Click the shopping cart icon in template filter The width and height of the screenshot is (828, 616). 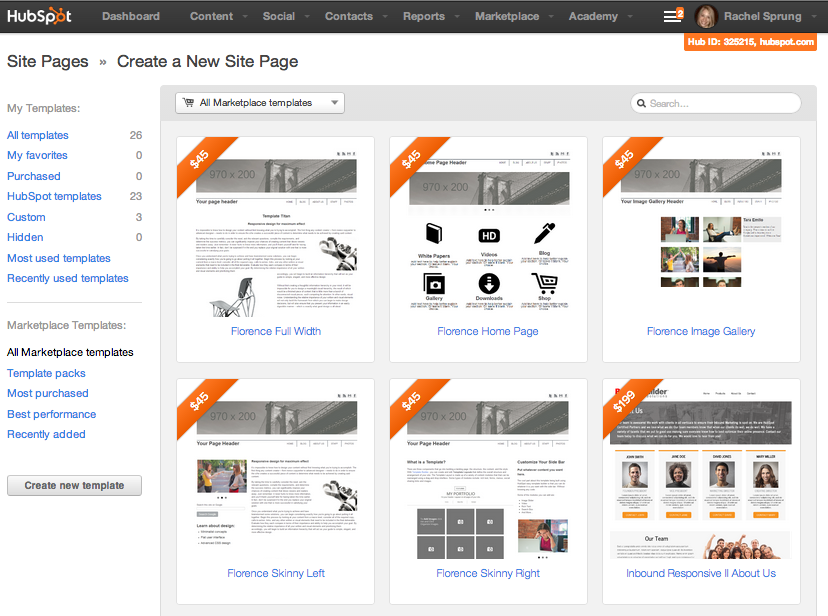point(188,102)
